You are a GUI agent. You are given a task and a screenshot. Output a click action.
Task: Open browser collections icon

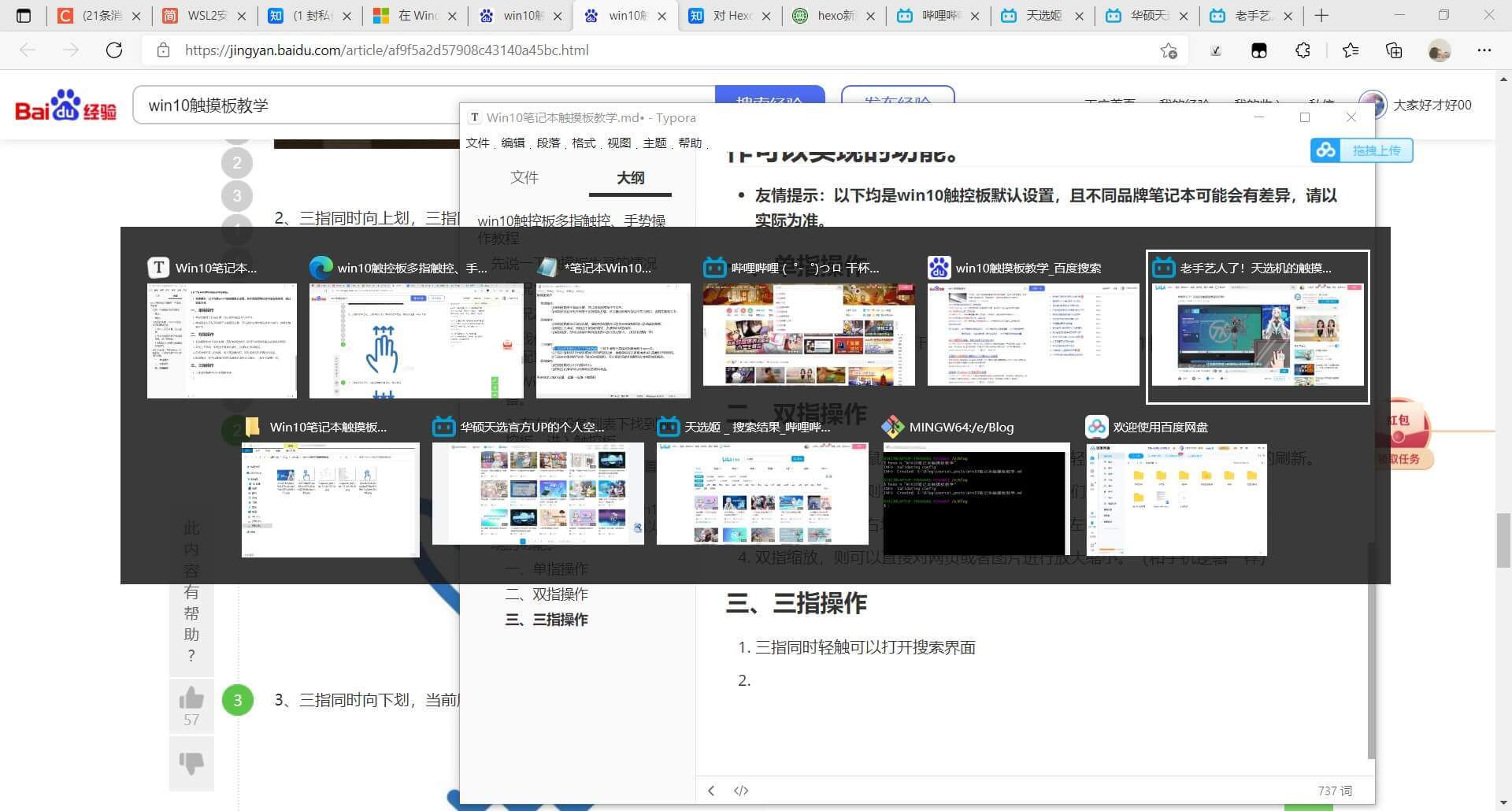1394,50
